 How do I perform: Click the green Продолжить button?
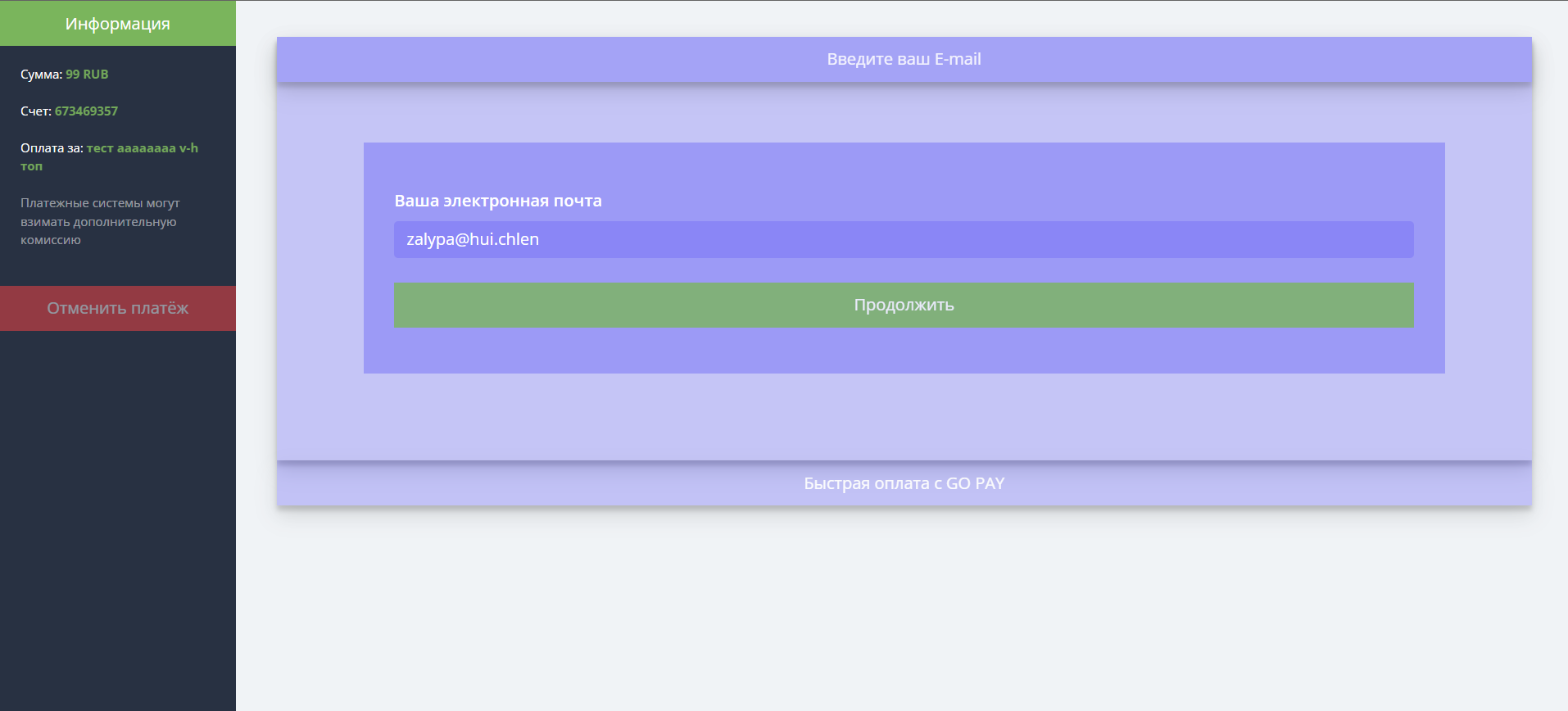point(904,305)
